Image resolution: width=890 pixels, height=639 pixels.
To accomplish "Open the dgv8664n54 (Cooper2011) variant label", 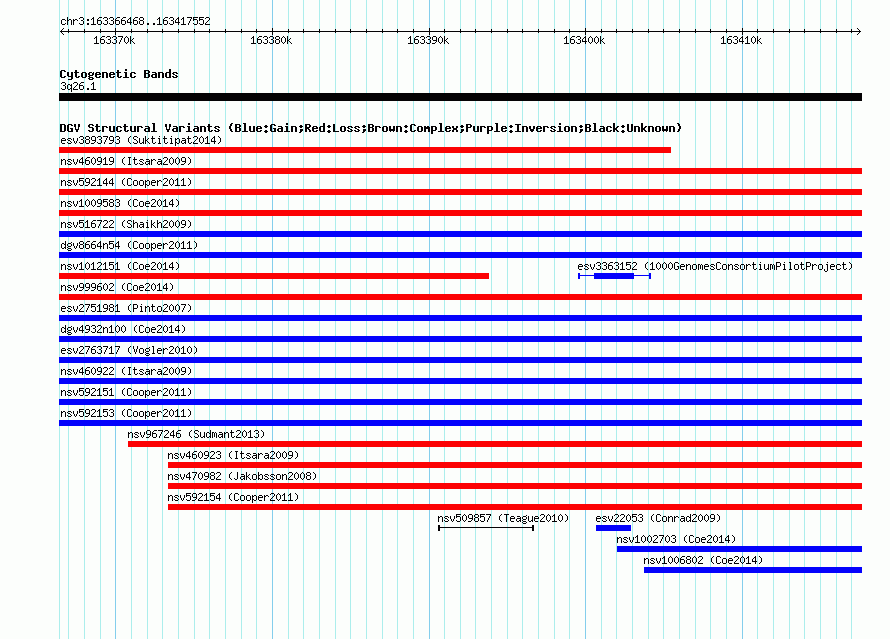I will (x=129, y=245).
